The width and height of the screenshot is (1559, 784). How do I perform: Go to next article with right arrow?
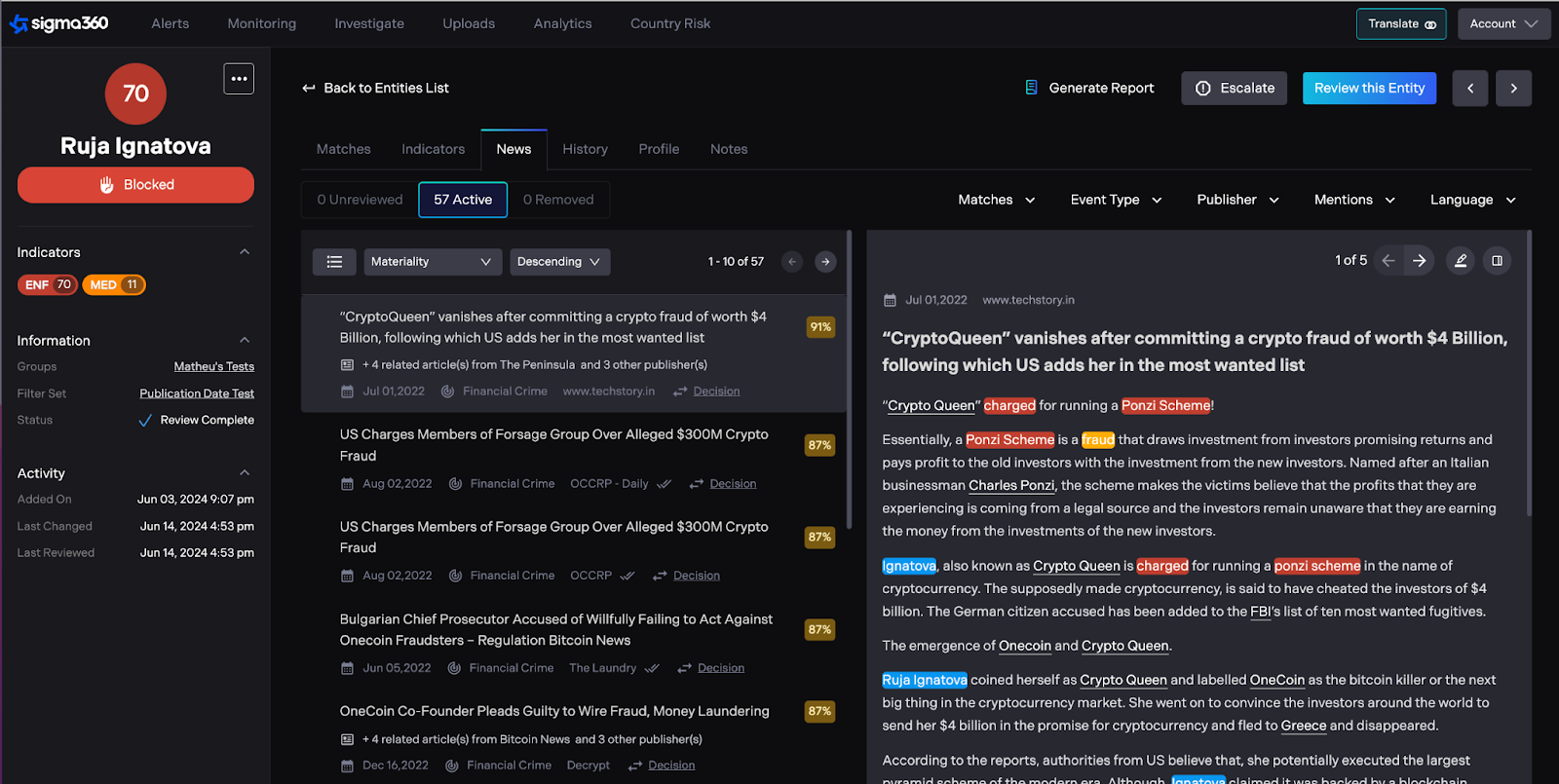(1420, 261)
